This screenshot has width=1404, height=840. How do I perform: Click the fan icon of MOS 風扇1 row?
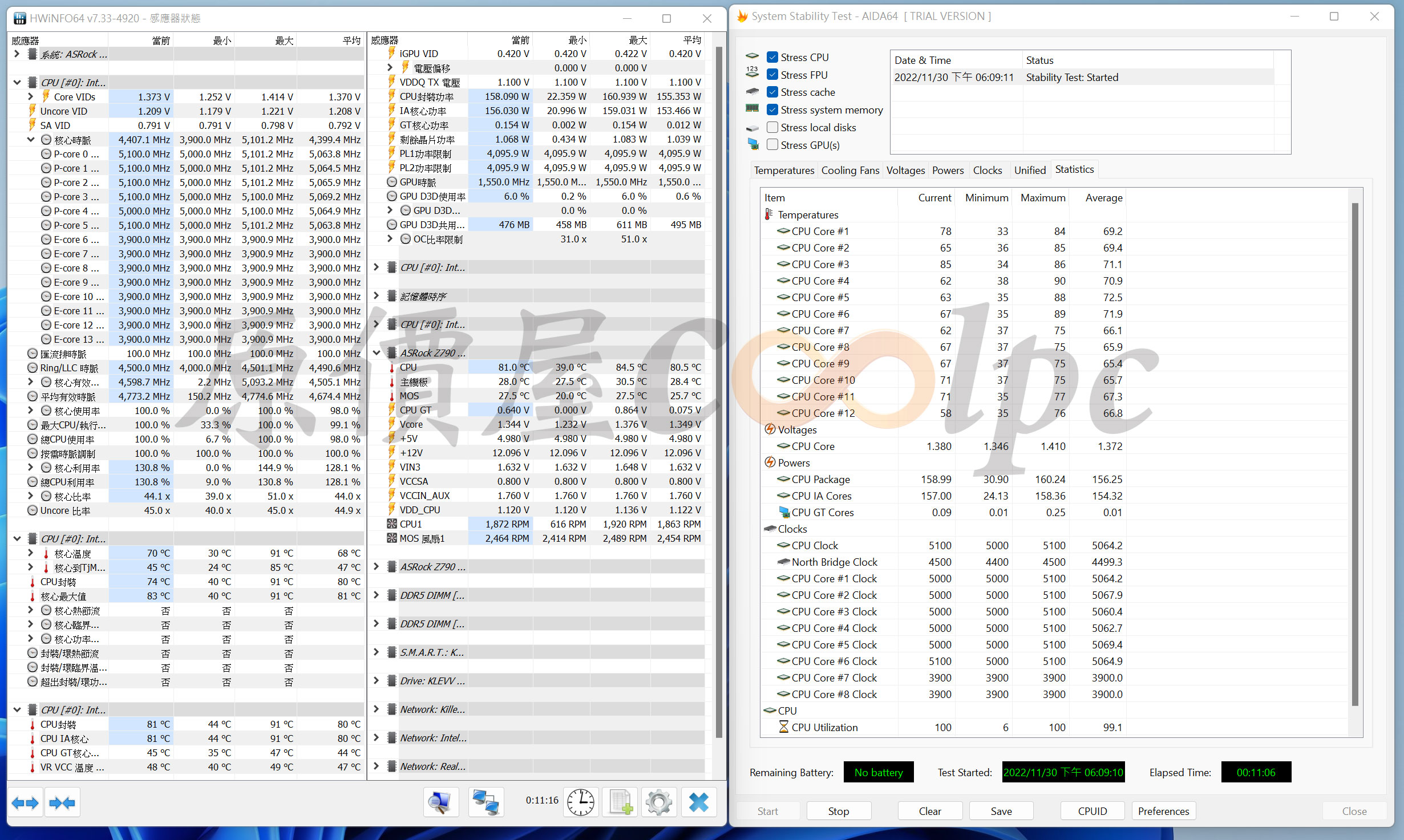click(392, 538)
